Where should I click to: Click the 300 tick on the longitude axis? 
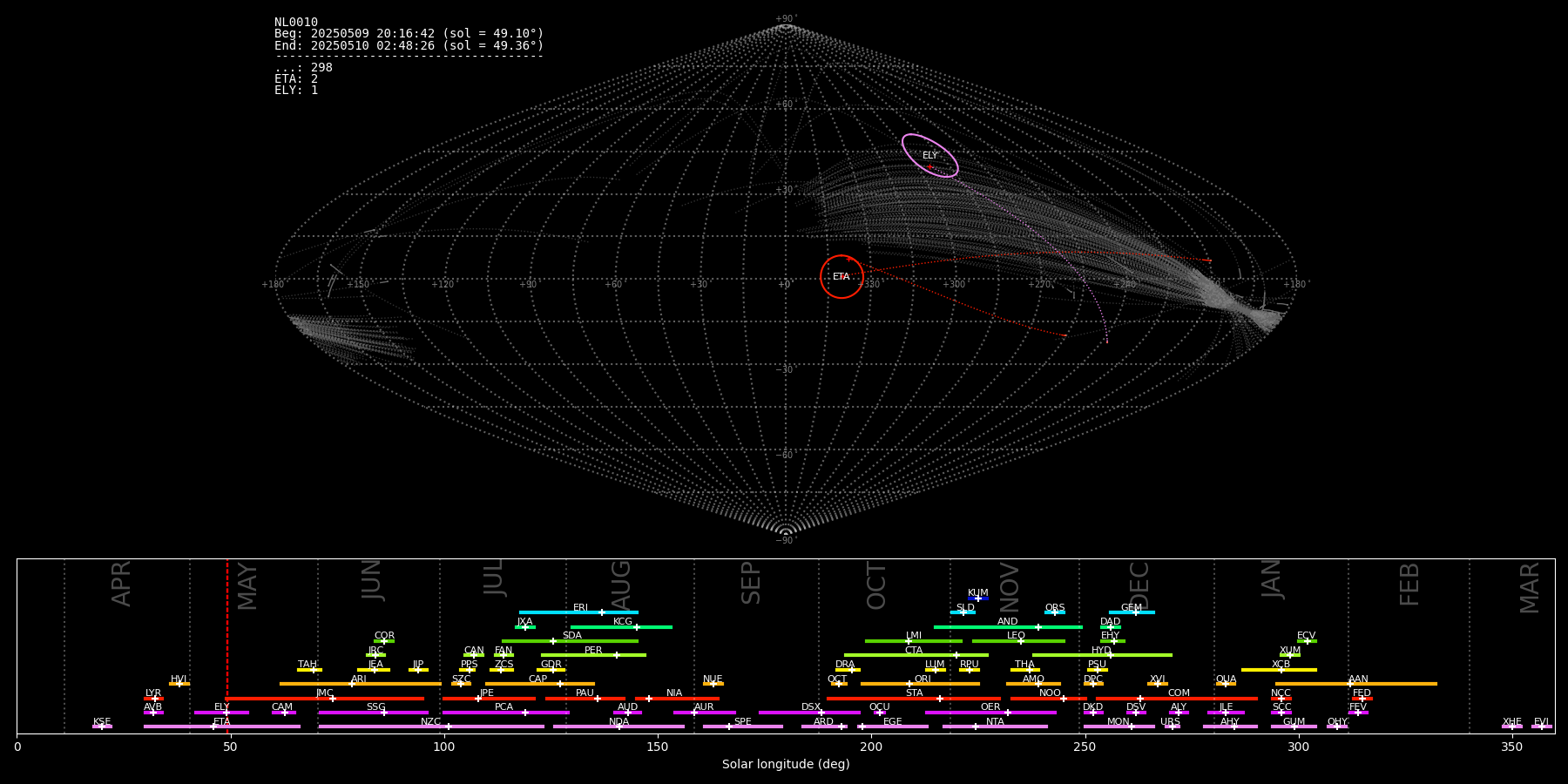point(1298,747)
